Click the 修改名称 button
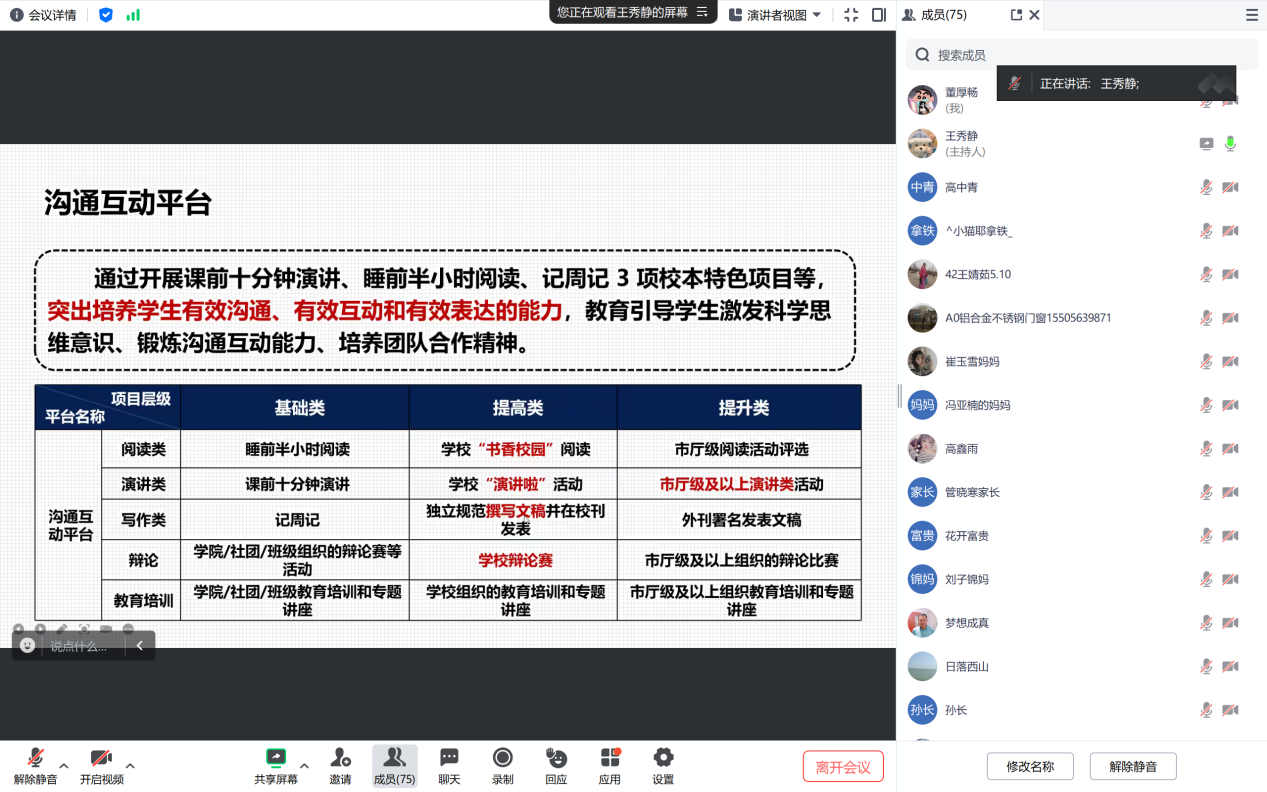The image size is (1267, 792). (1030, 767)
